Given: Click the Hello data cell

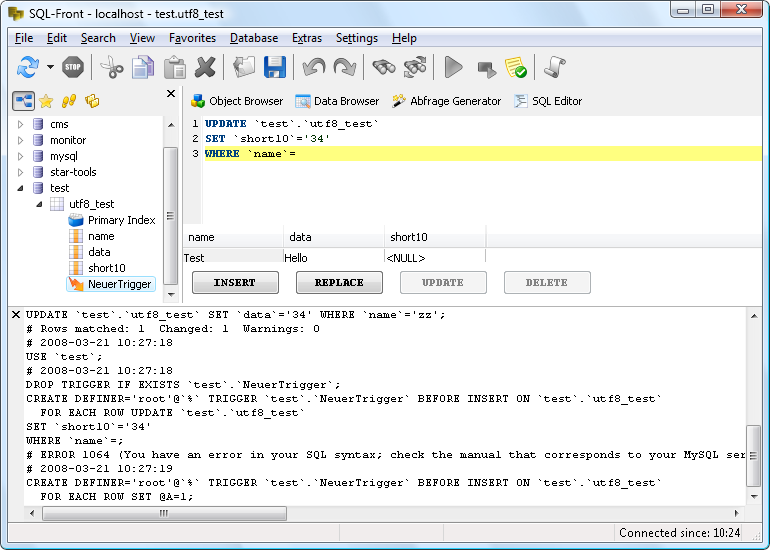Looking at the screenshot, I should tap(333, 258).
